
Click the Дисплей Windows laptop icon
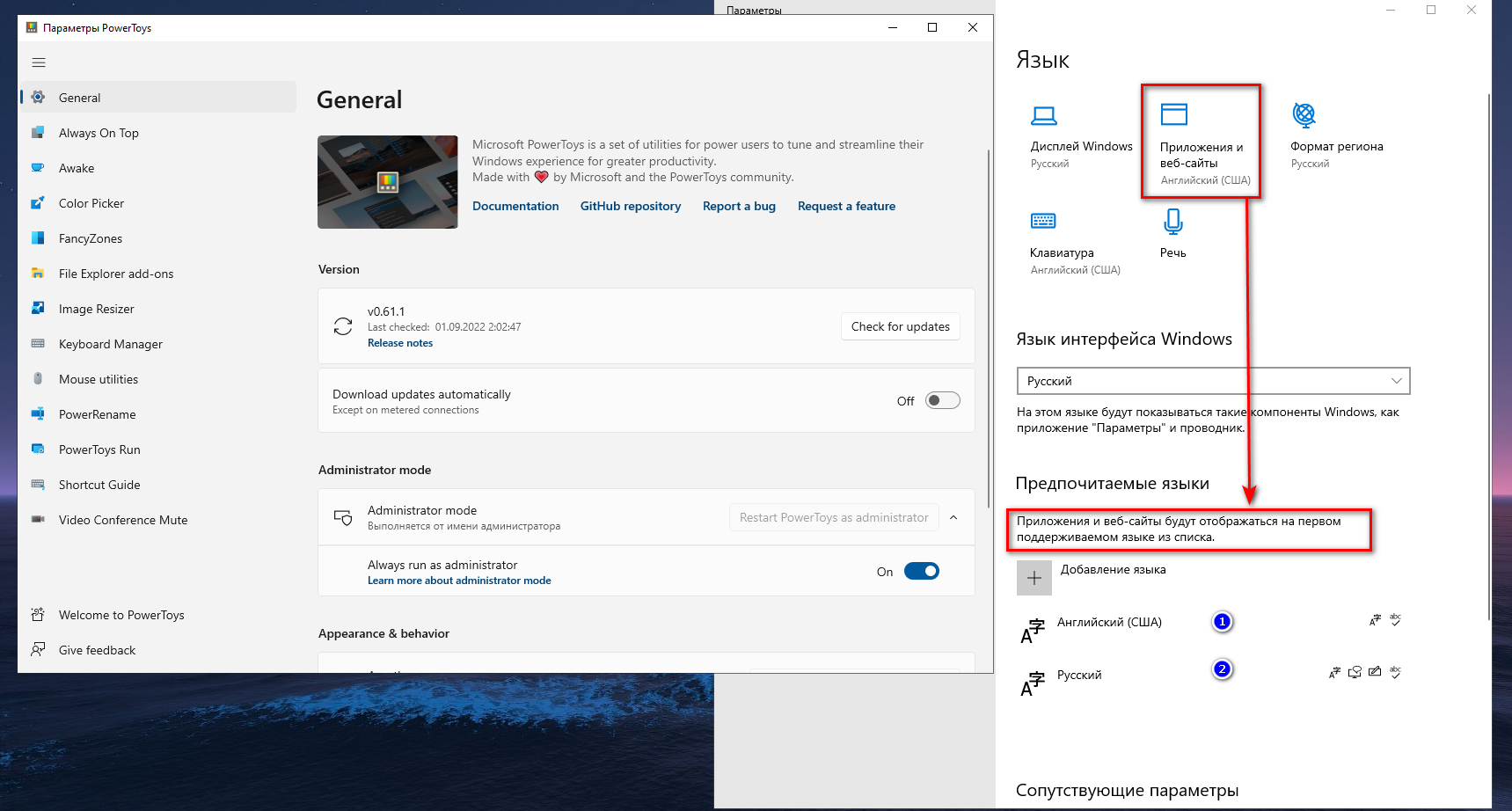tap(1044, 115)
